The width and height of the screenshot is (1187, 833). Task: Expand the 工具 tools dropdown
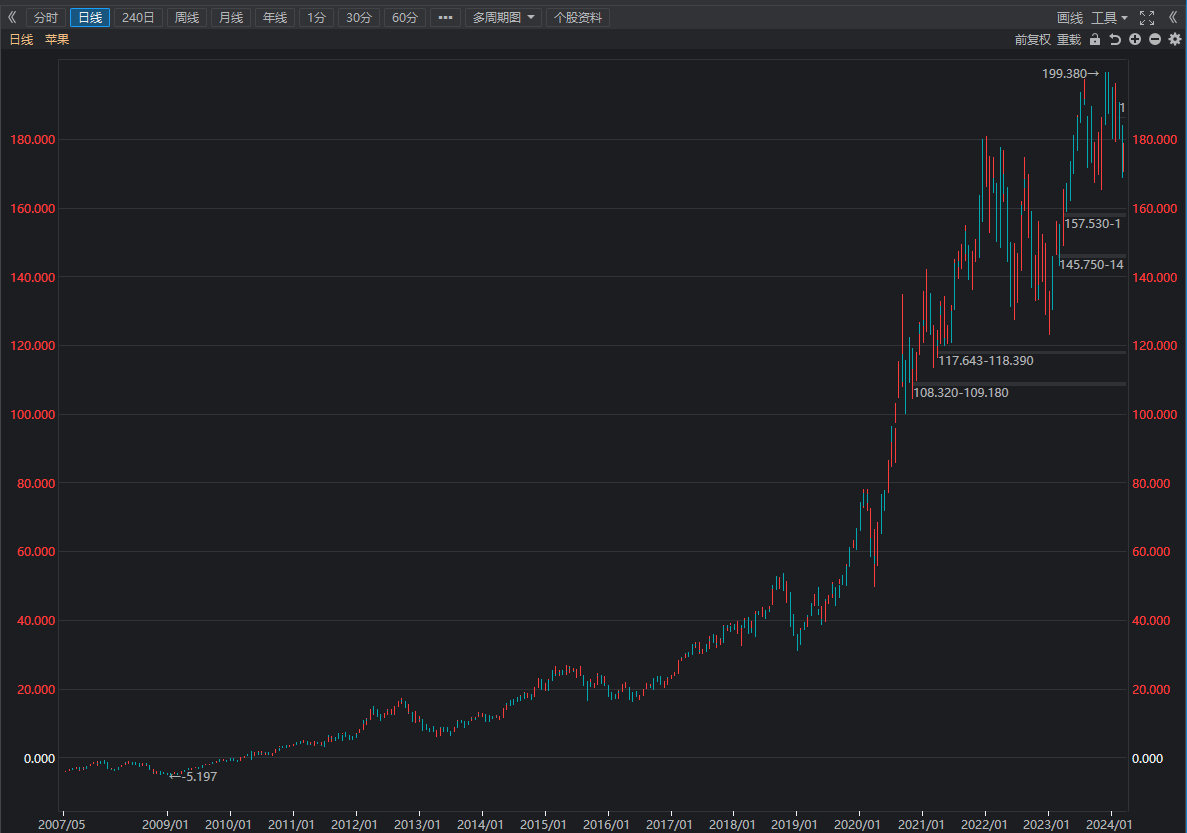(x=1109, y=17)
